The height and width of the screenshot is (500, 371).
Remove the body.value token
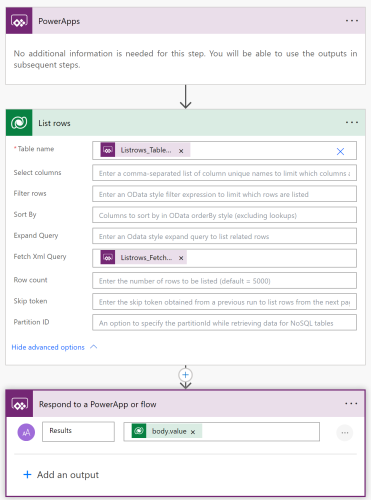click(x=193, y=432)
